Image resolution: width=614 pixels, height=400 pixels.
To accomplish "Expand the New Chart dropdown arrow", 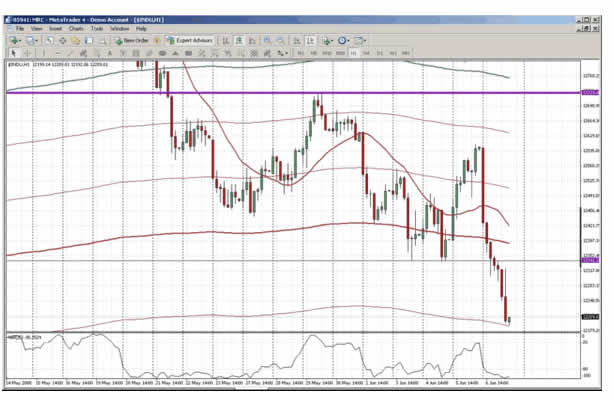I will click(20, 41).
